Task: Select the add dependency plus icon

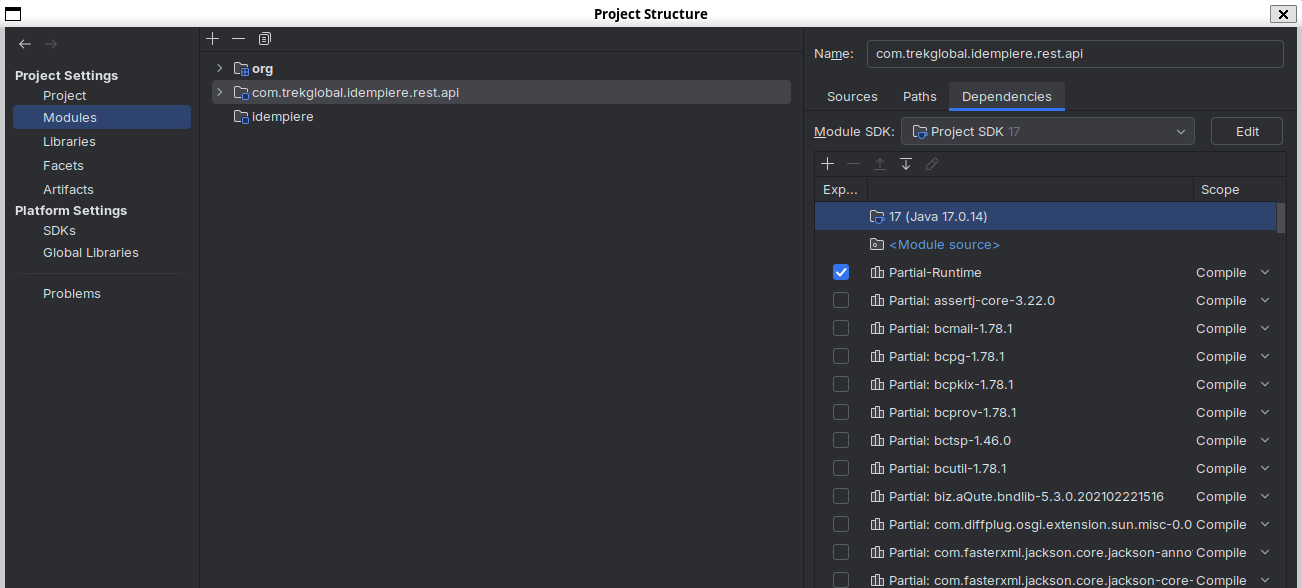Action: (828, 163)
